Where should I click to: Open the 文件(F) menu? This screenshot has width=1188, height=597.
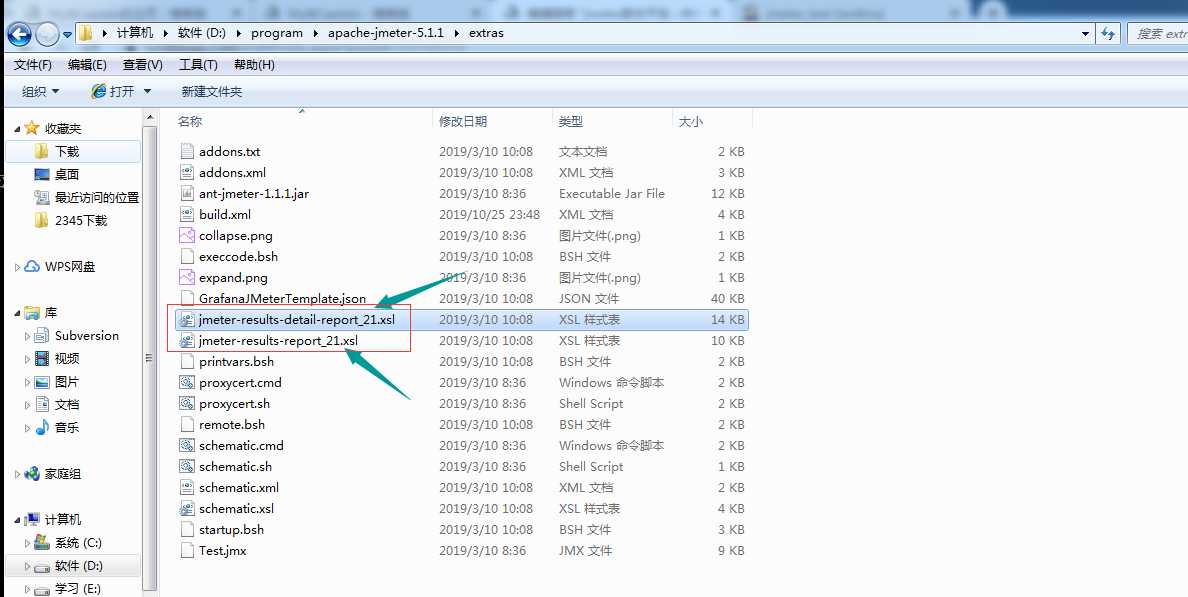(x=33, y=64)
